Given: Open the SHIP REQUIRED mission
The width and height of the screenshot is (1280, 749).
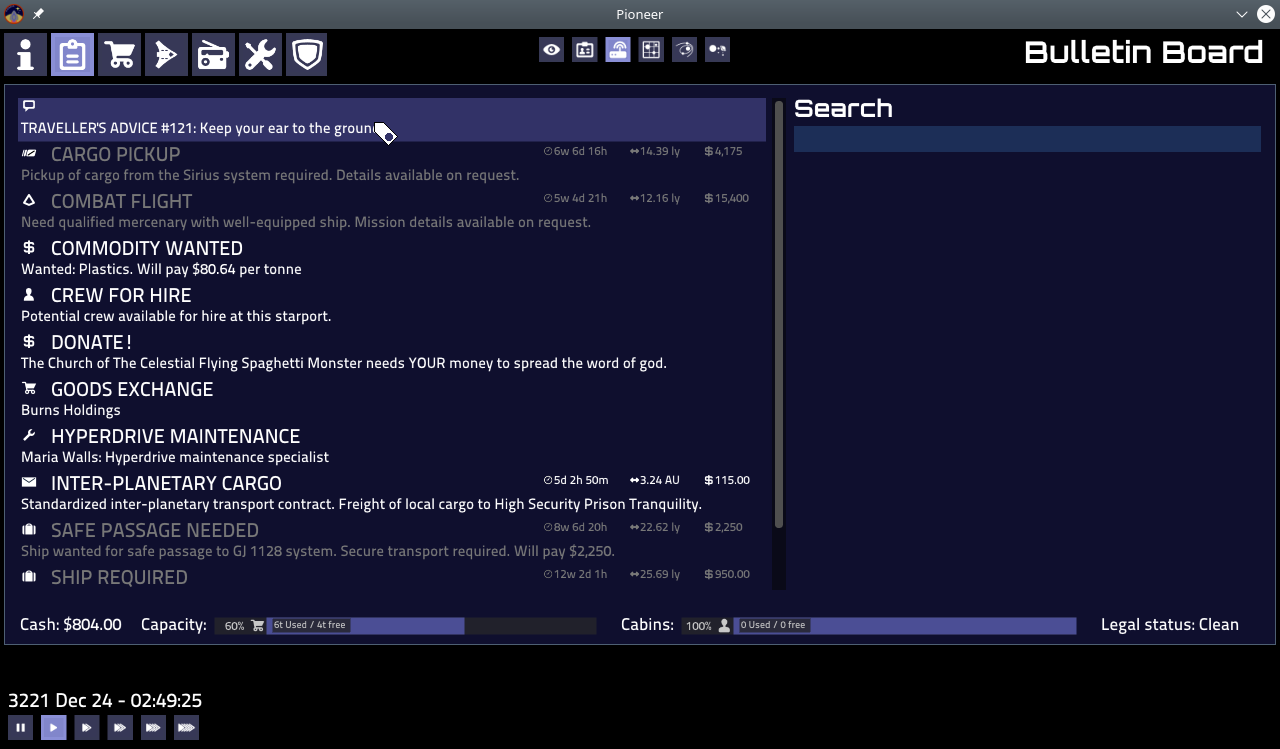Looking at the screenshot, I should tap(392, 577).
